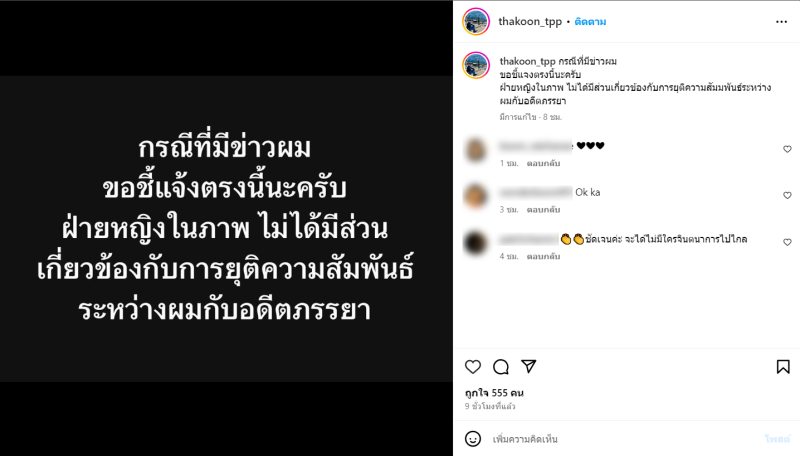Viewport: 800px width, 456px height.
Task: Reply to the three hearts comment
Action: [543, 163]
